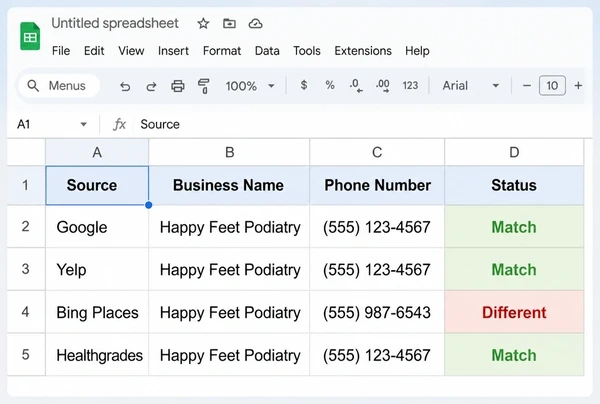Click the print icon

click(x=178, y=86)
